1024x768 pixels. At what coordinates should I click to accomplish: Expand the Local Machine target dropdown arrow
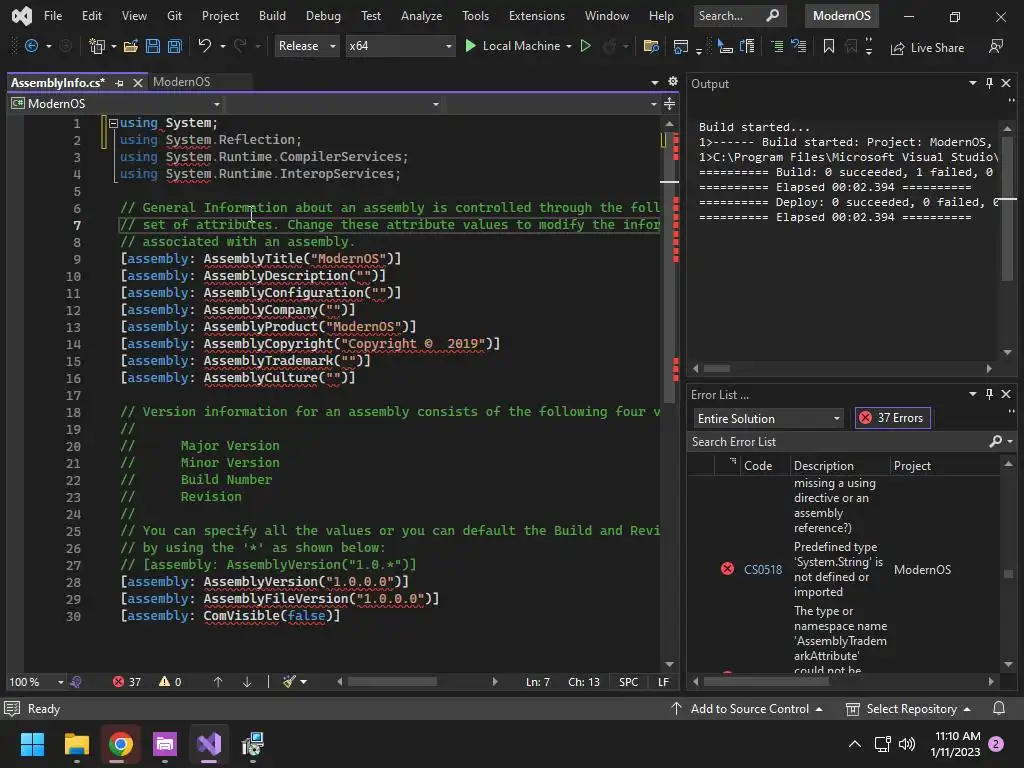[569, 46]
